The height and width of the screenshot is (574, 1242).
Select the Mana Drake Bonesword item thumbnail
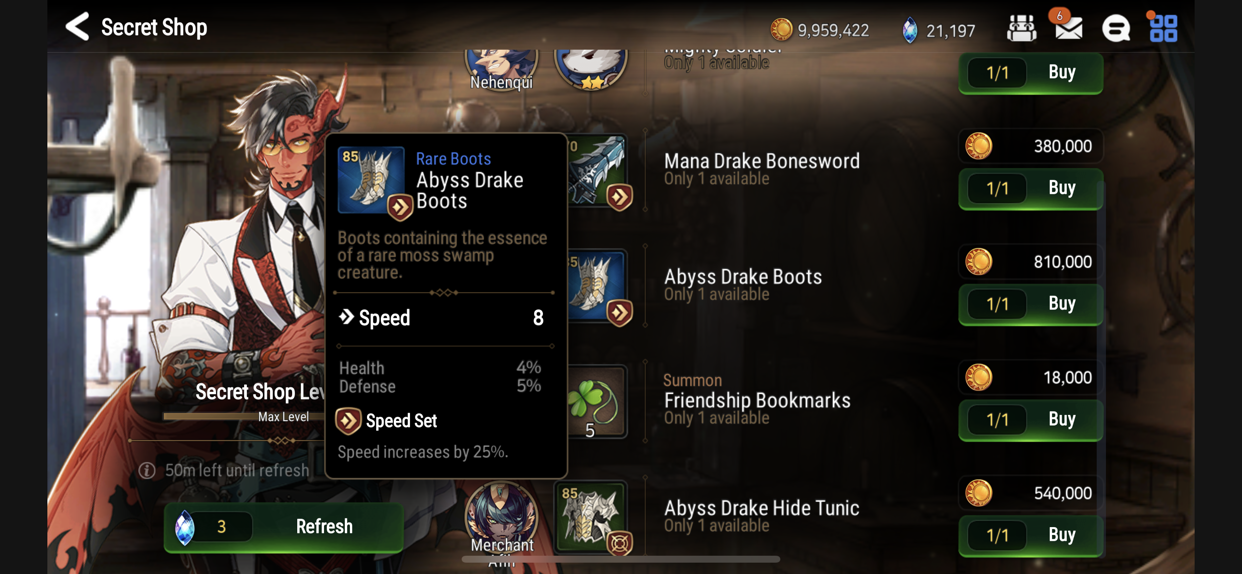point(599,172)
